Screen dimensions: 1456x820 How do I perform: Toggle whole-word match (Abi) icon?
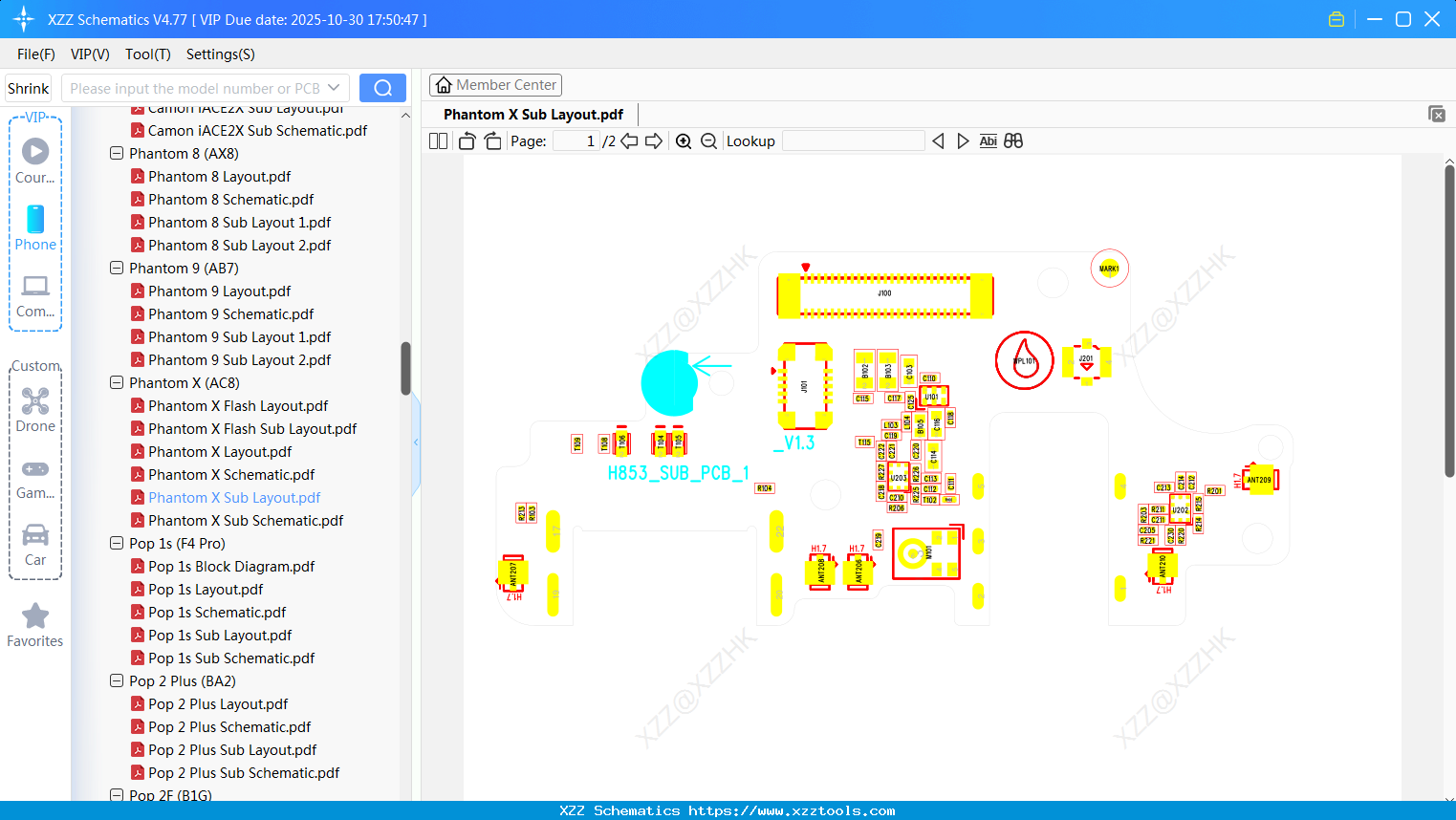[x=989, y=141]
